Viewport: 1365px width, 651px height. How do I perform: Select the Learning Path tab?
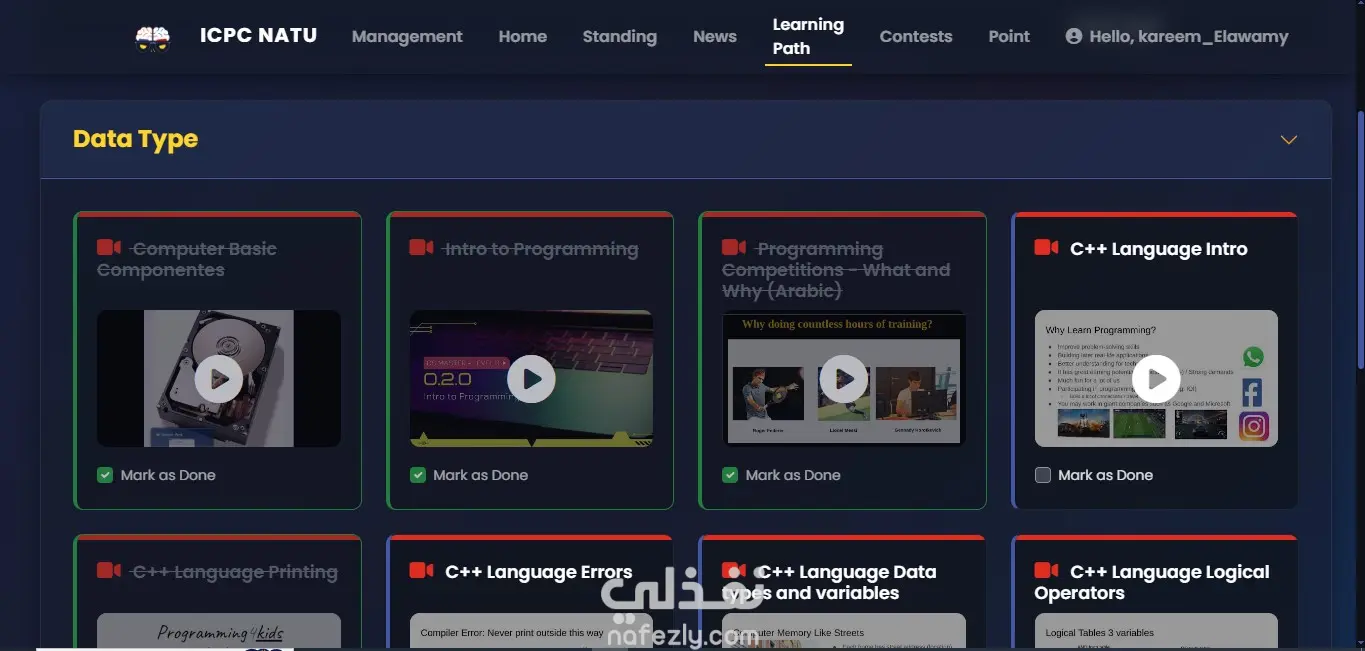(808, 36)
